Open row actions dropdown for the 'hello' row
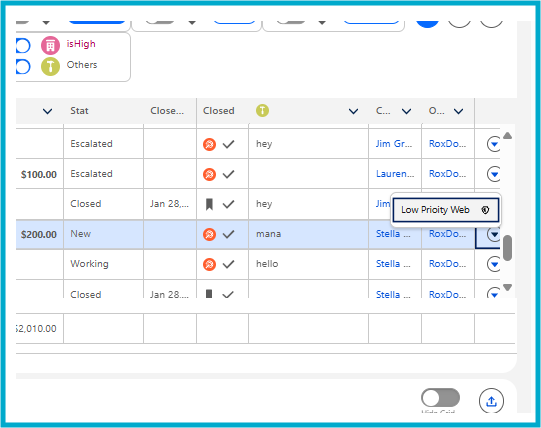This screenshot has height=428, width=541. pos(494,264)
